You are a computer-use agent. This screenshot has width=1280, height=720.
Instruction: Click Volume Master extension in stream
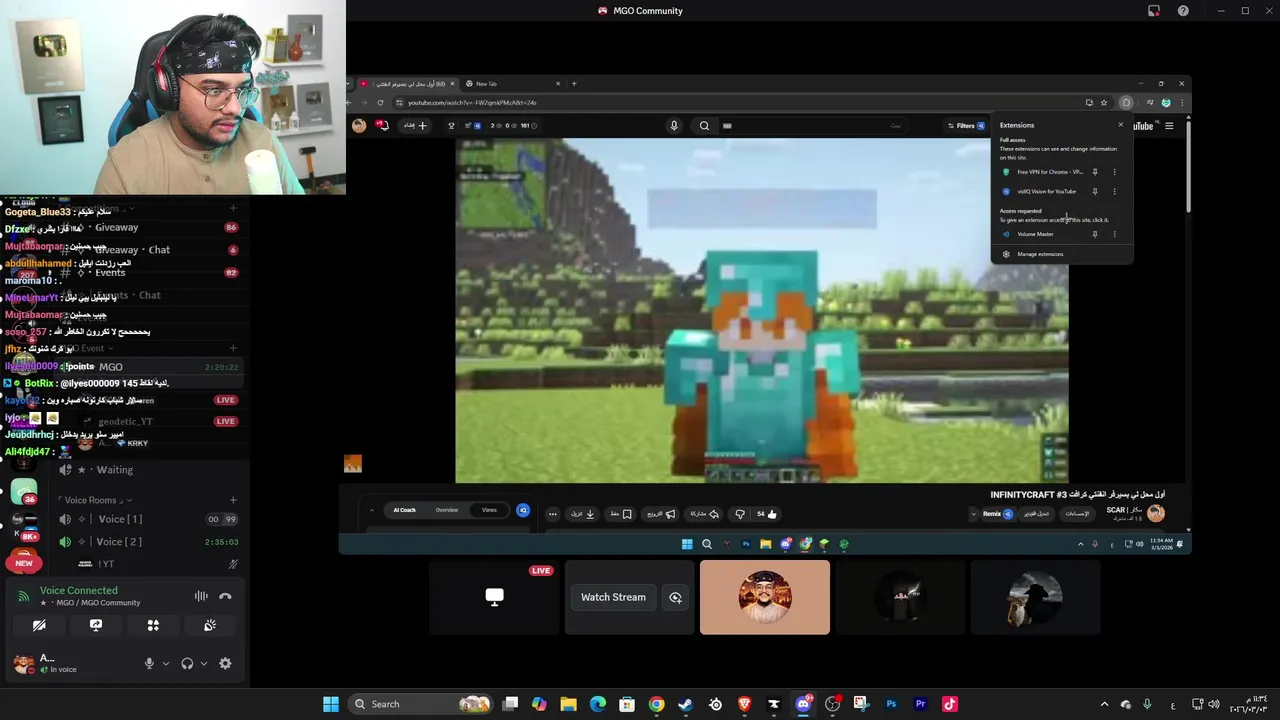point(1035,234)
